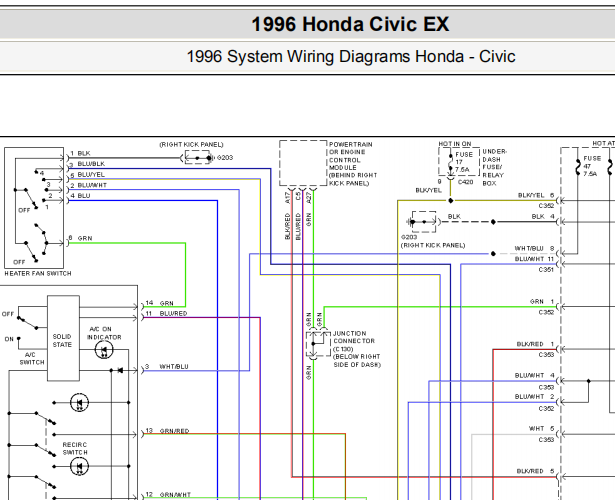Click the "RECIRC SWITCH" label
615x500 pixels.
pos(75,448)
